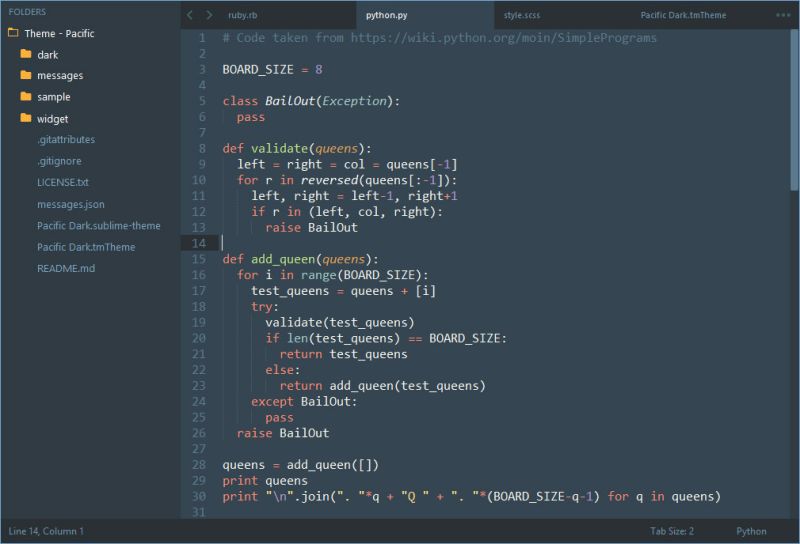Switch to the ruby.rb tab
Screen dimensions: 800x544
tap(243, 15)
